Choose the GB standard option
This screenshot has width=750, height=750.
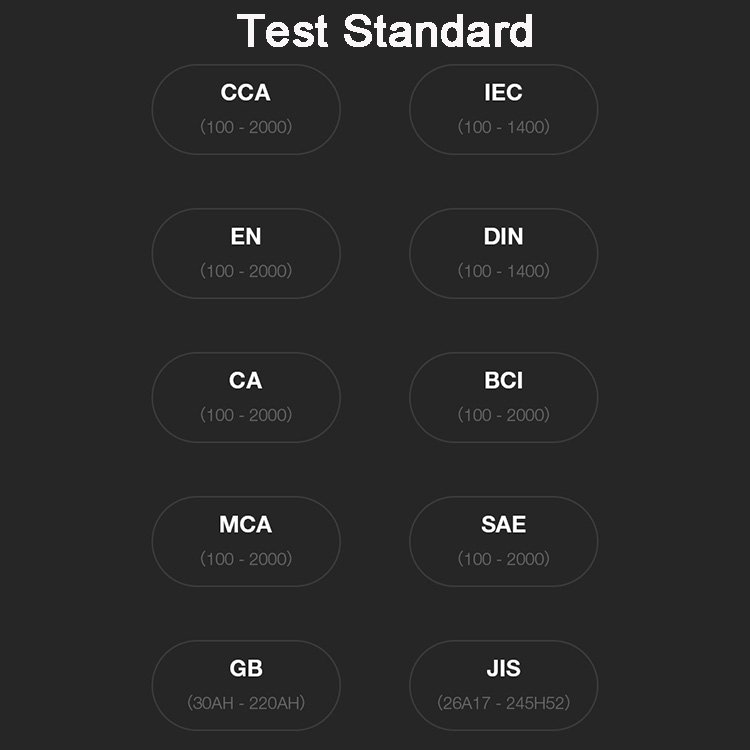pyautogui.click(x=246, y=685)
